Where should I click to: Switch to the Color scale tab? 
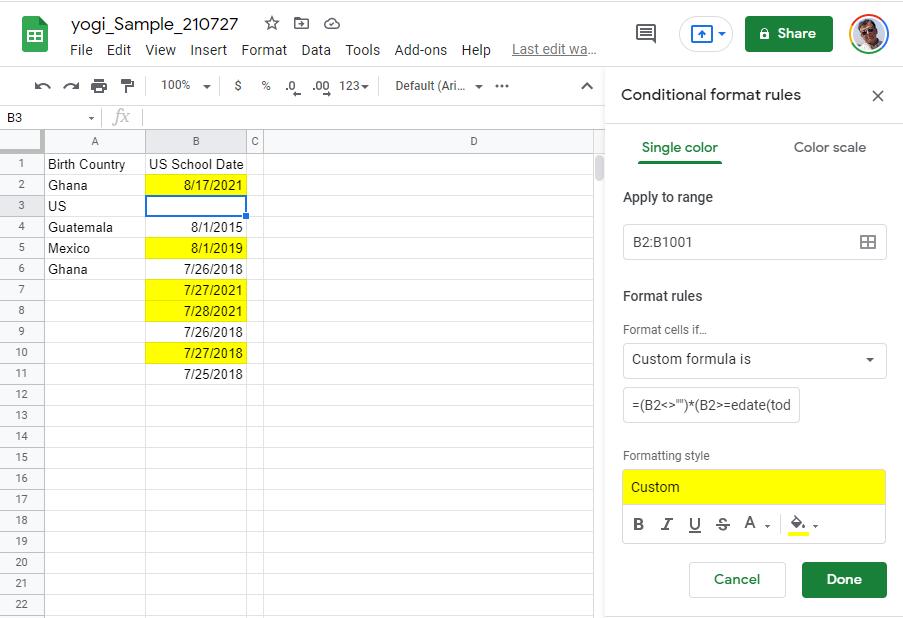(x=829, y=147)
